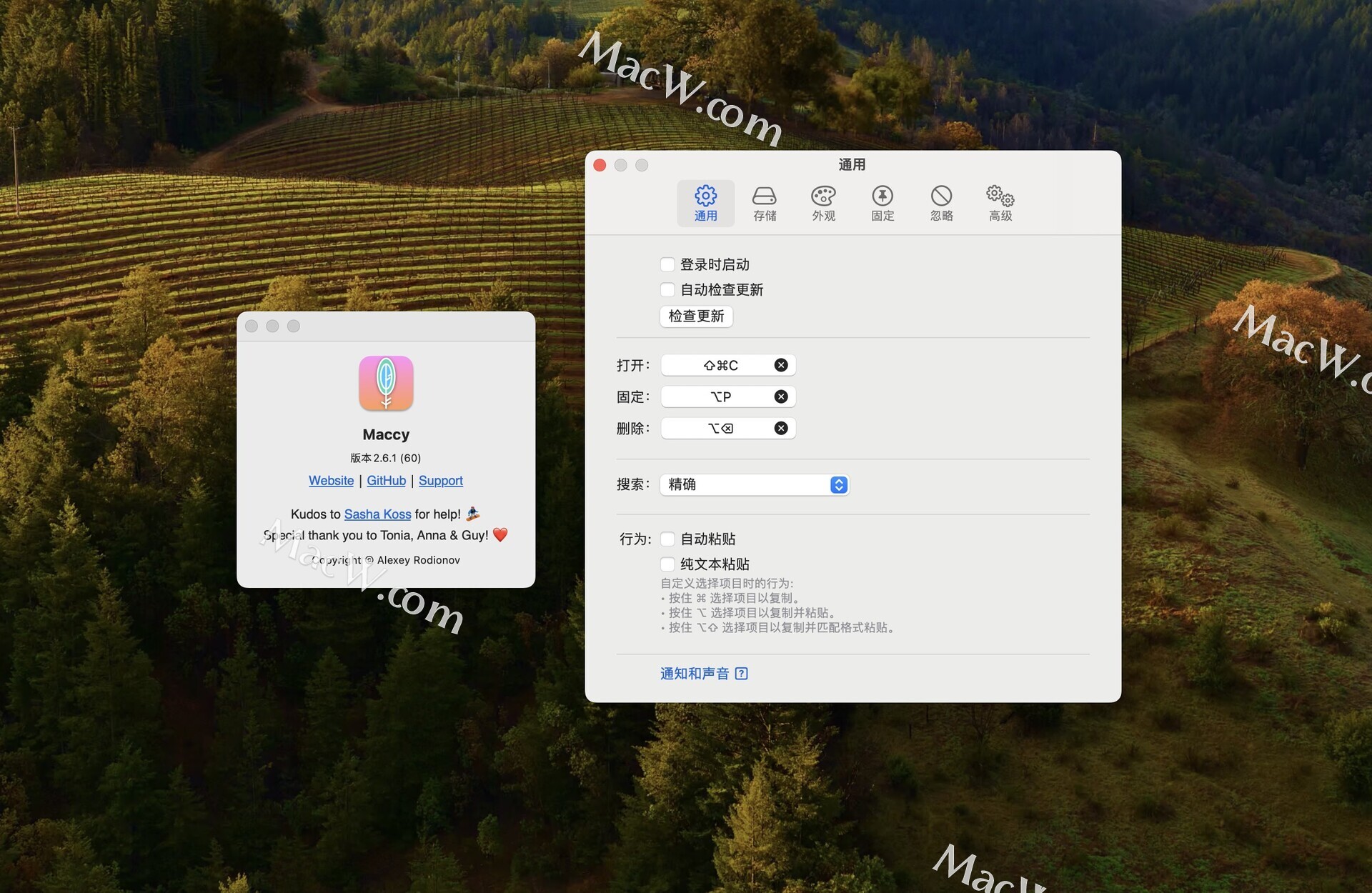The width and height of the screenshot is (1372, 893).
Task: Click the Sasha Koss link
Action: click(377, 514)
